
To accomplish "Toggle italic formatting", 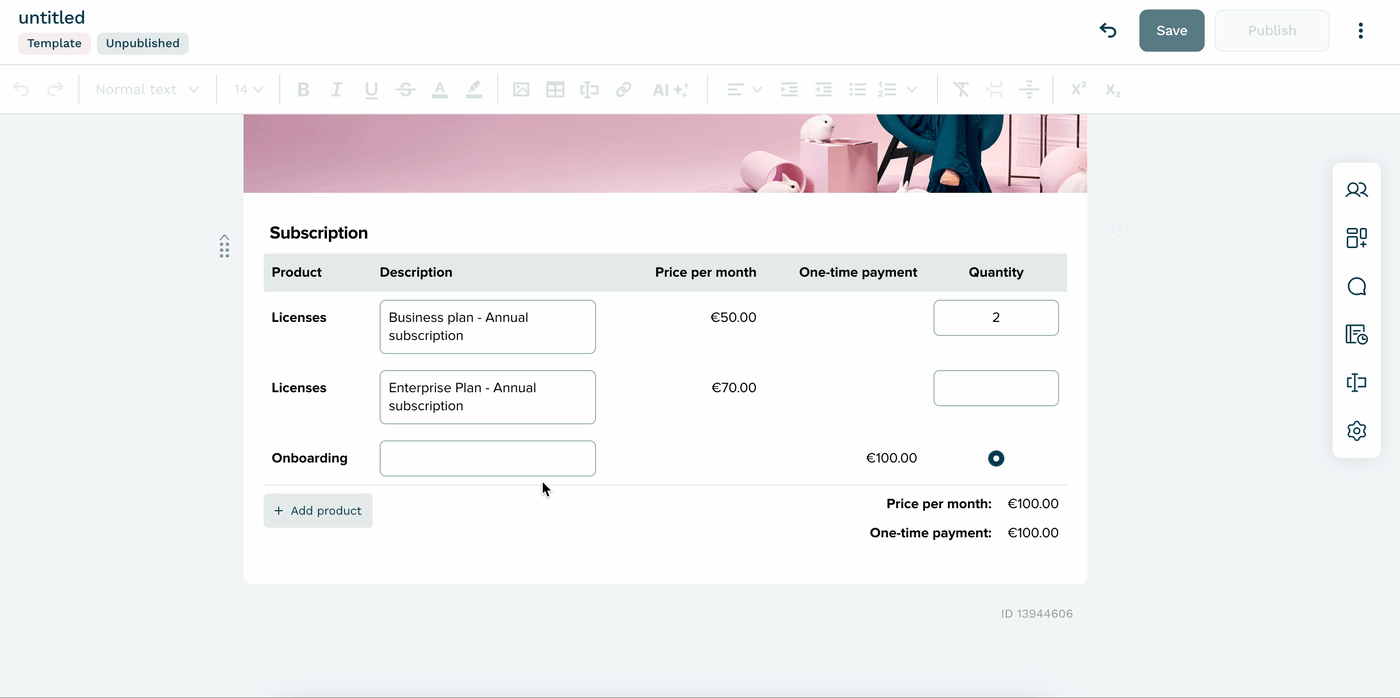I will 337,89.
